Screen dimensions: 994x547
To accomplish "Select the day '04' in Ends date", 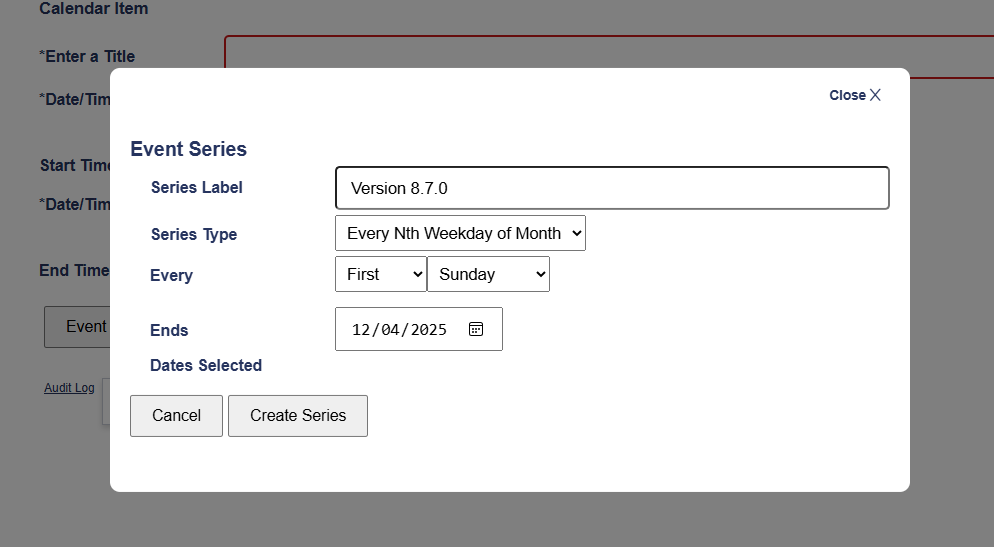I will click(x=390, y=330).
